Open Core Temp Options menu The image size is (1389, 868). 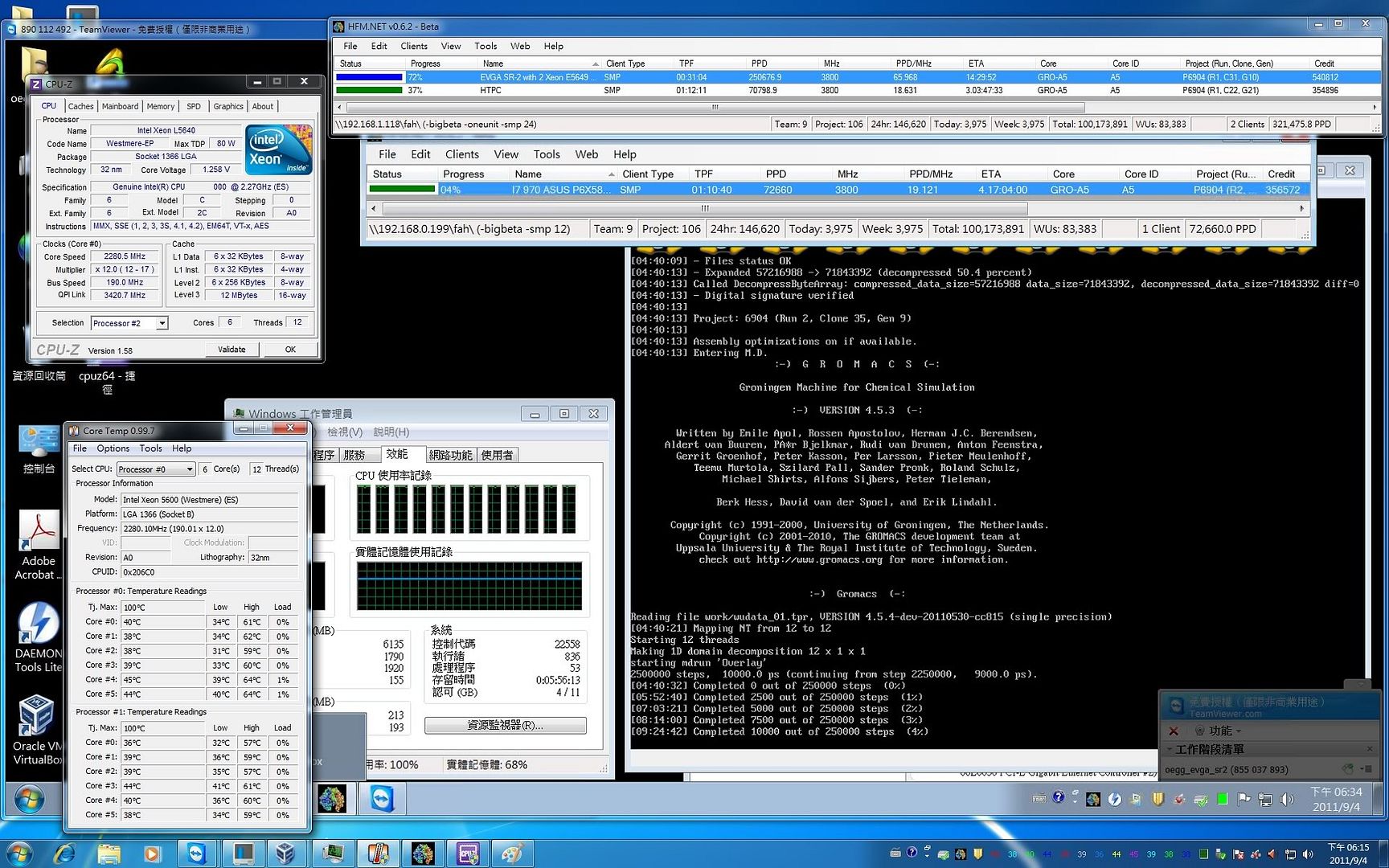113,448
